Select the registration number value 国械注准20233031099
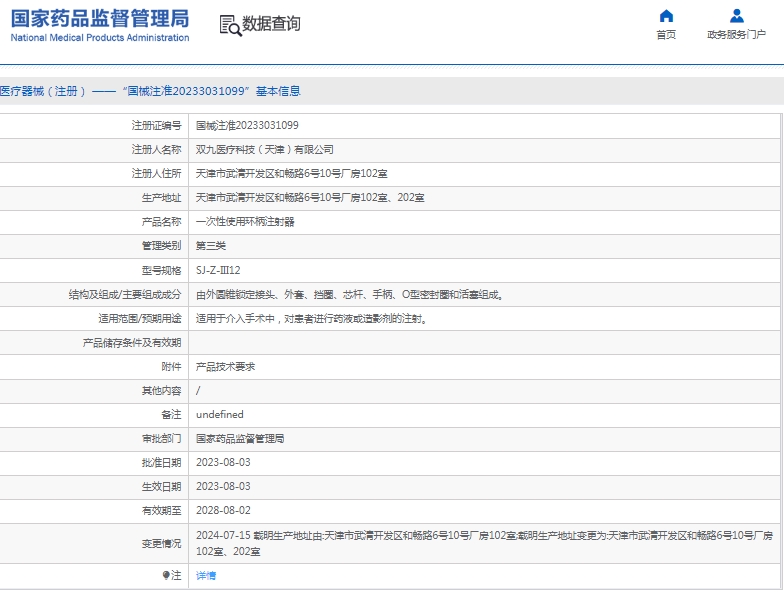Screen dimensions: 784x597 [x=247, y=126]
